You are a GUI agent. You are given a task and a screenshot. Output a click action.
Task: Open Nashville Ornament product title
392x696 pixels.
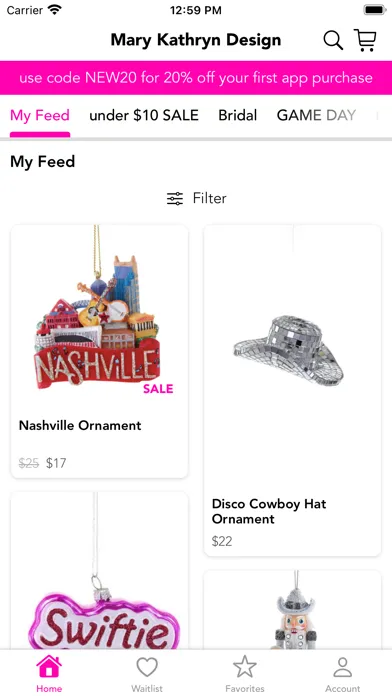point(80,425)
